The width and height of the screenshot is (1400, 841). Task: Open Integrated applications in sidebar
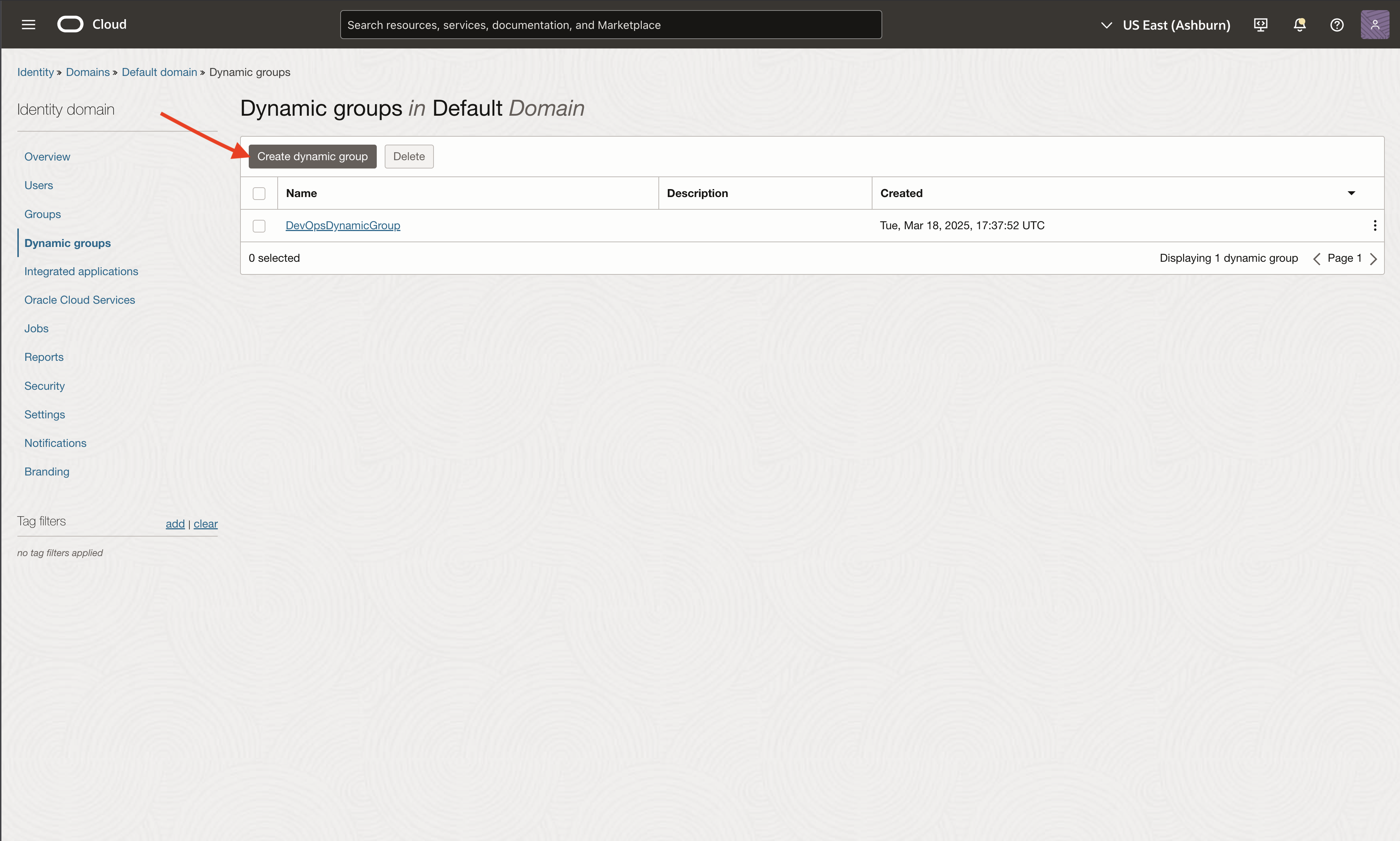point(81,272)
